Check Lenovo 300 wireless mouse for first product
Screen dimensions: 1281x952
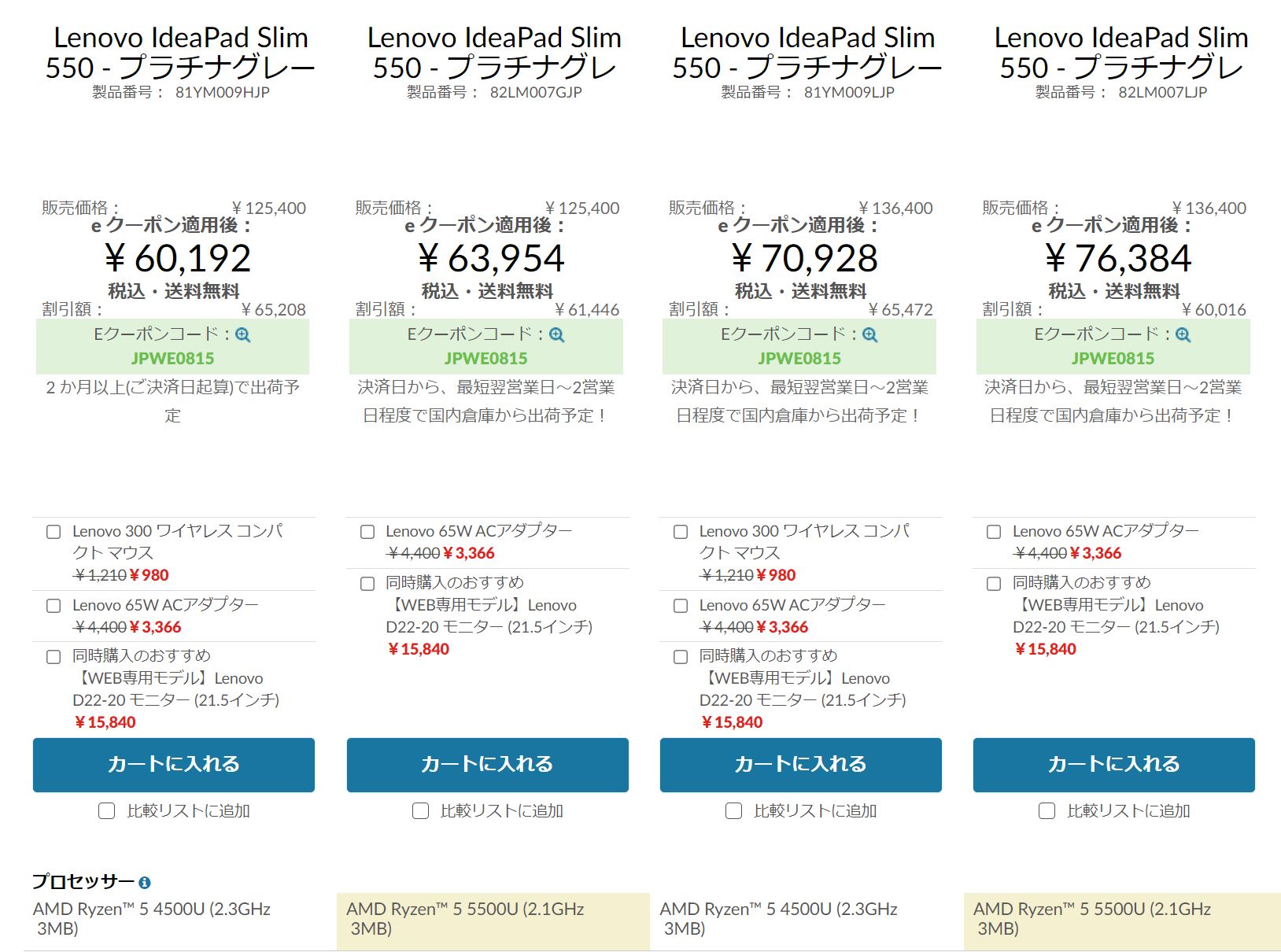point(54,532)
